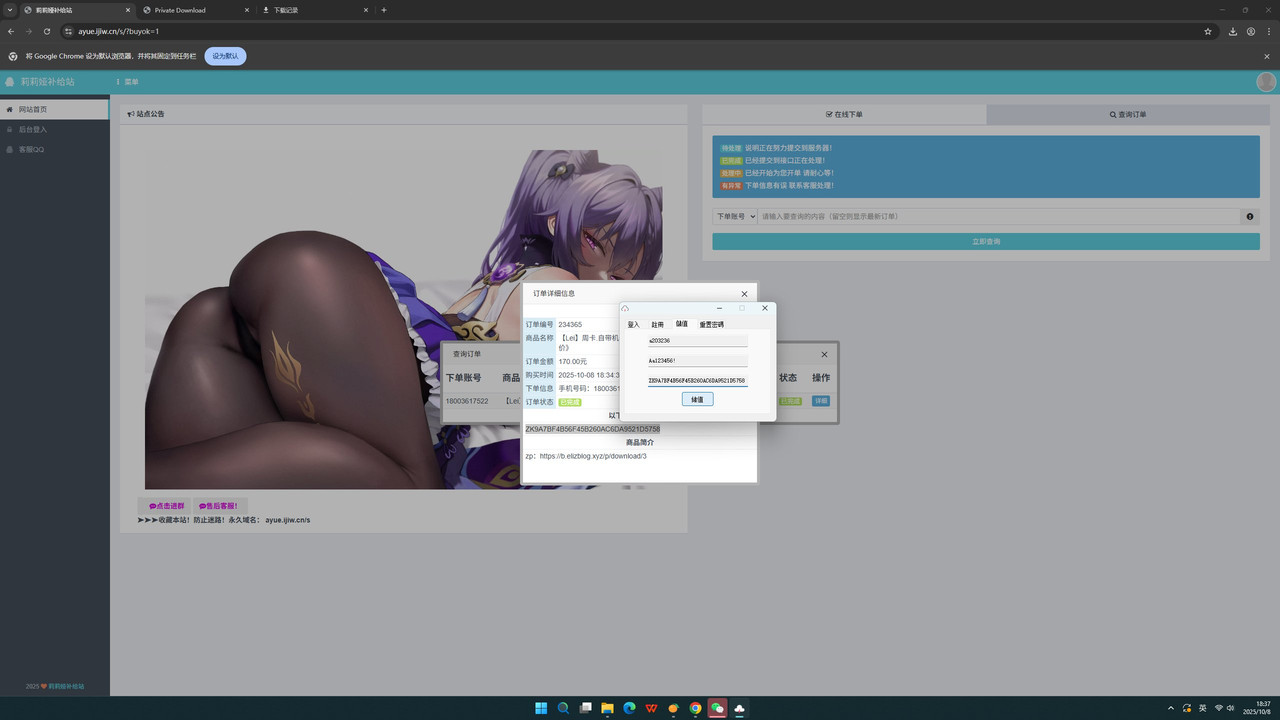Dismiss the default browser notification bar
This screenshot has width=1280, height=720.
1267,56
